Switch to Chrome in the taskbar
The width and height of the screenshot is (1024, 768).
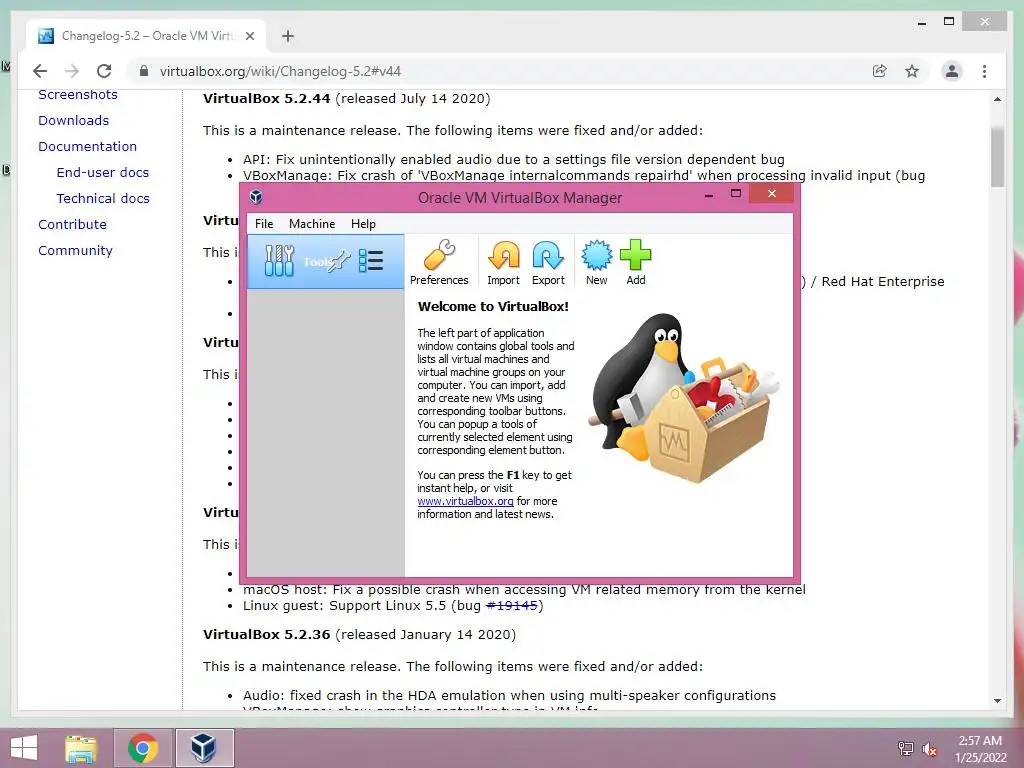point(143,748)
